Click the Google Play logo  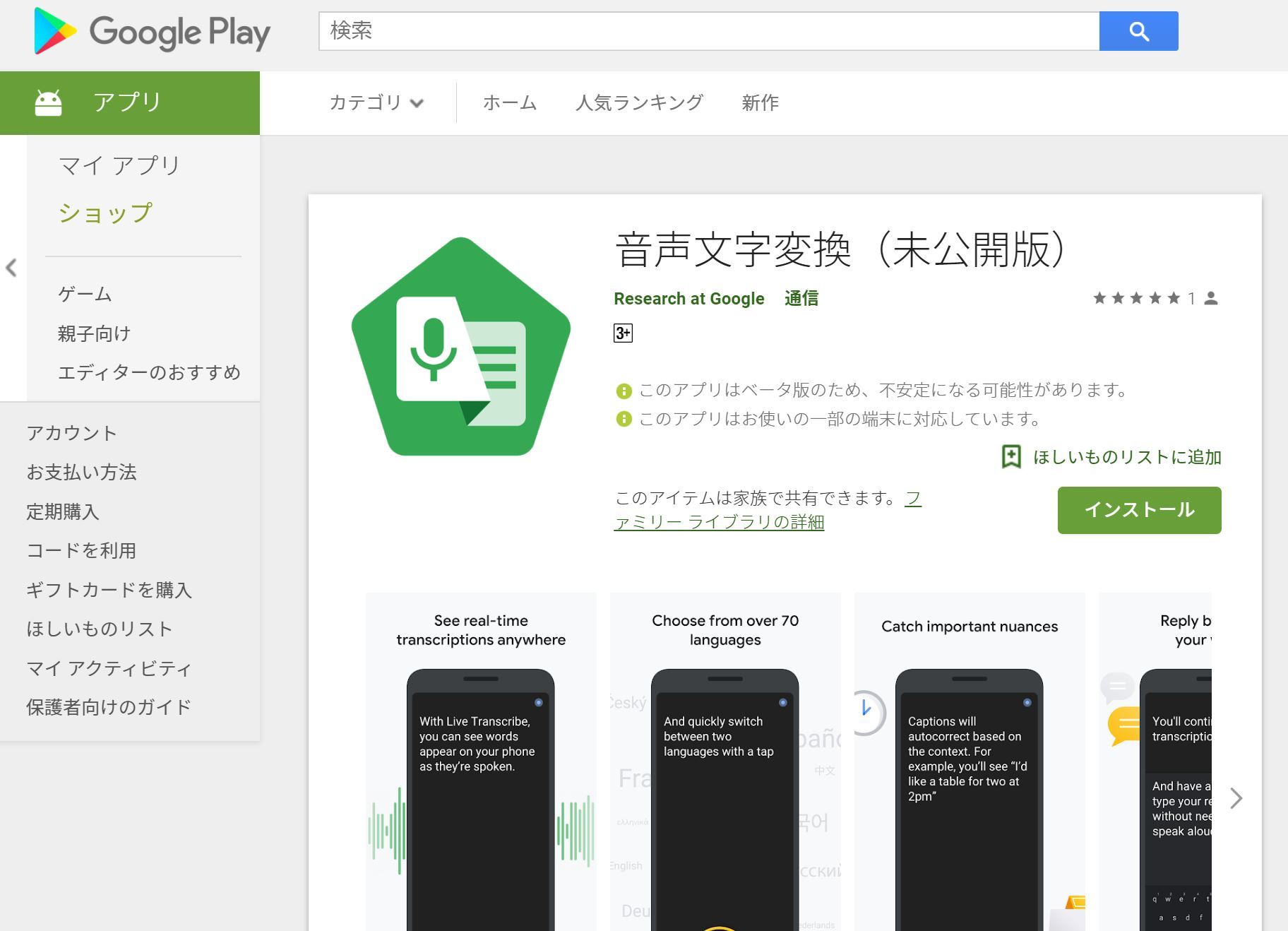tap(152, 31)
